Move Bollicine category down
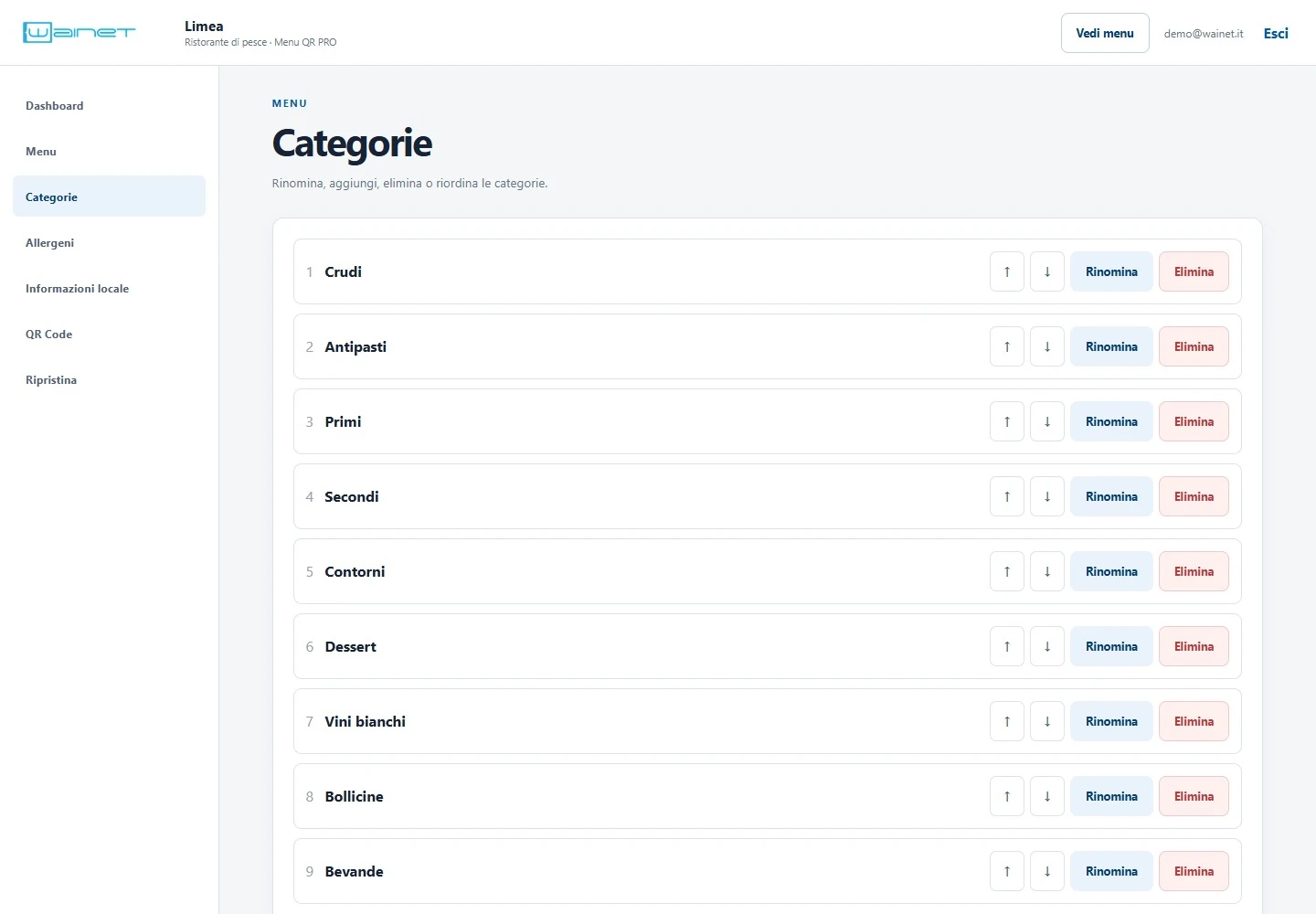 [1047, 796]
